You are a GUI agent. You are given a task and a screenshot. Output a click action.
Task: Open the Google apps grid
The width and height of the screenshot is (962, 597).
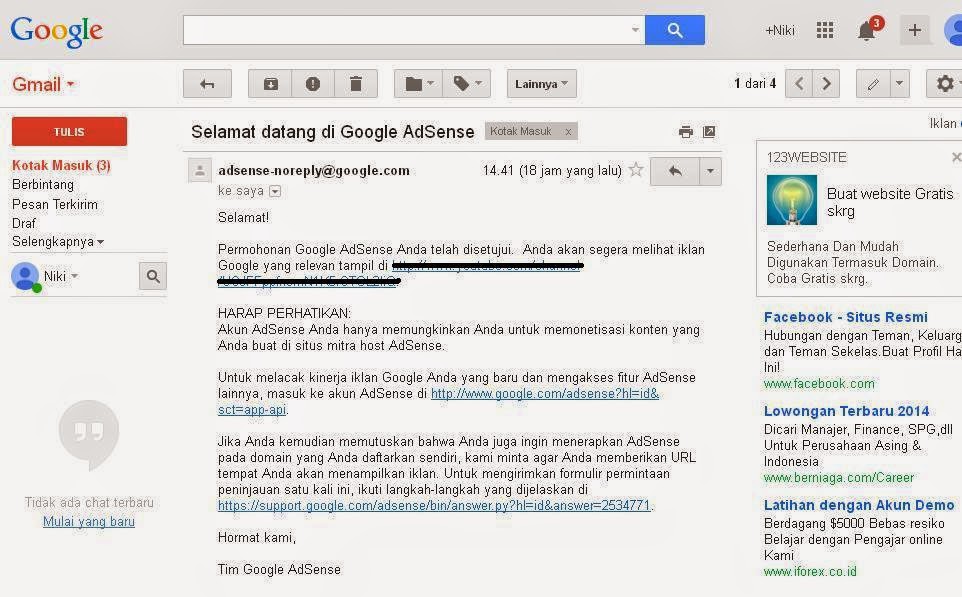click(825, 30)
